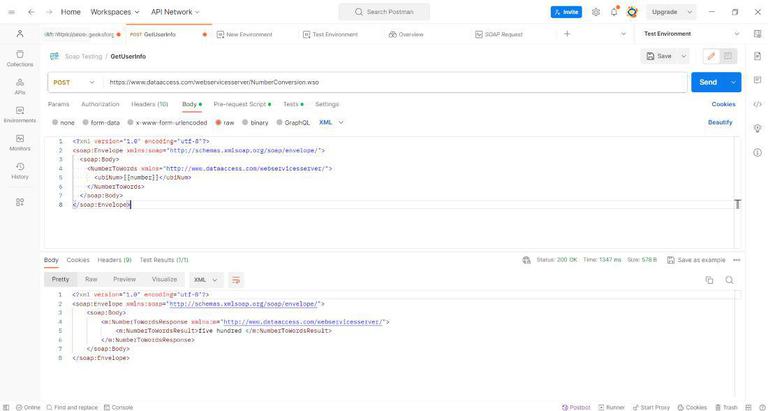Expand the Upgrade dropdown arrow
This screenshot has height=411, width=768.
(x=690, y=12)
